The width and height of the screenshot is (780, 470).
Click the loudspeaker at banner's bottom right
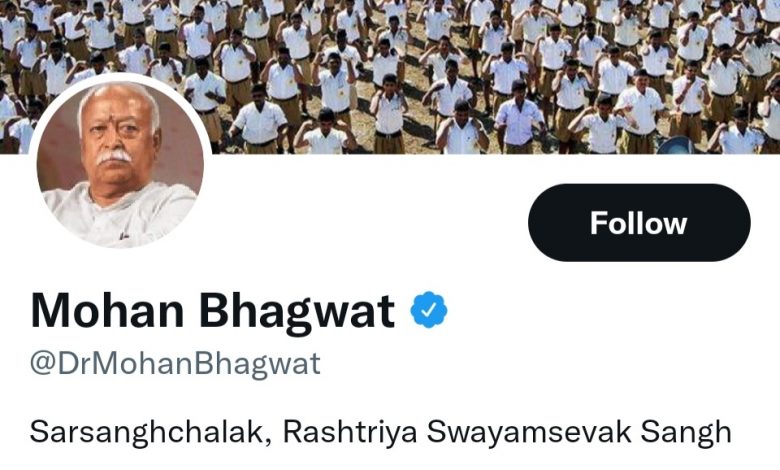pyautogui.click(x=676, y=146)
